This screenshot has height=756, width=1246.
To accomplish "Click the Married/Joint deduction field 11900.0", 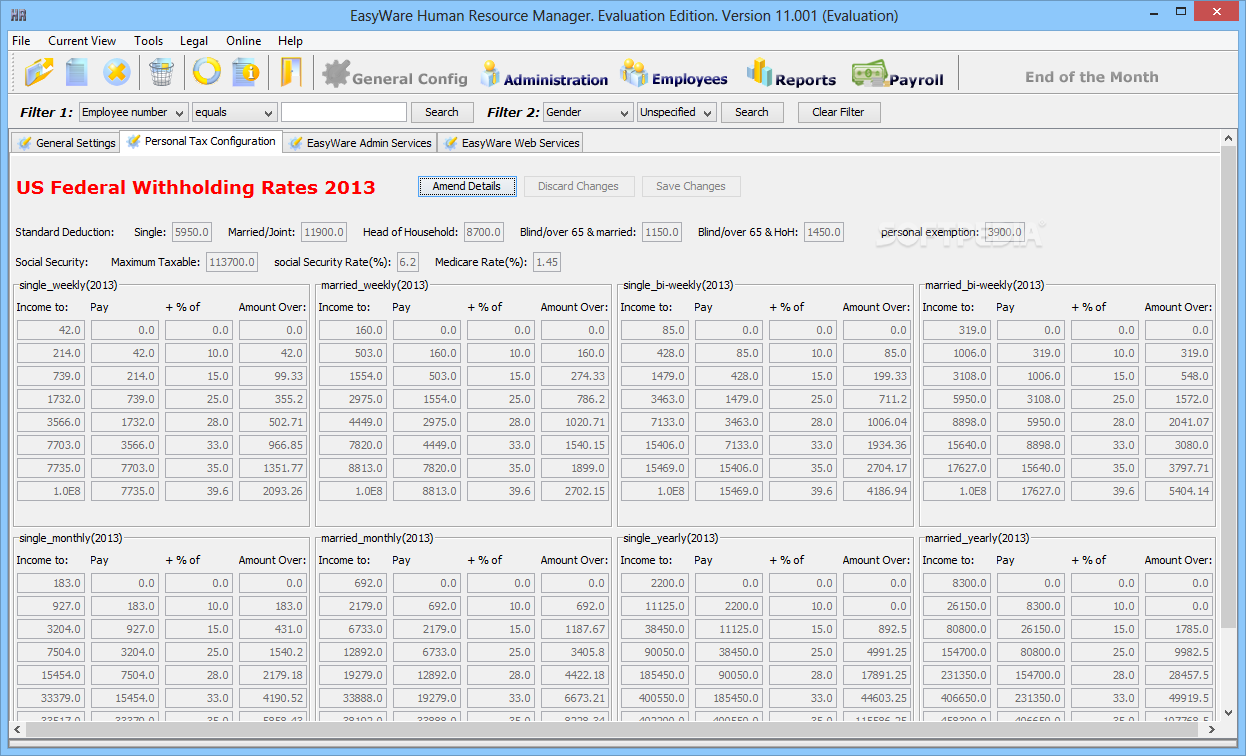I will [324, 232].
